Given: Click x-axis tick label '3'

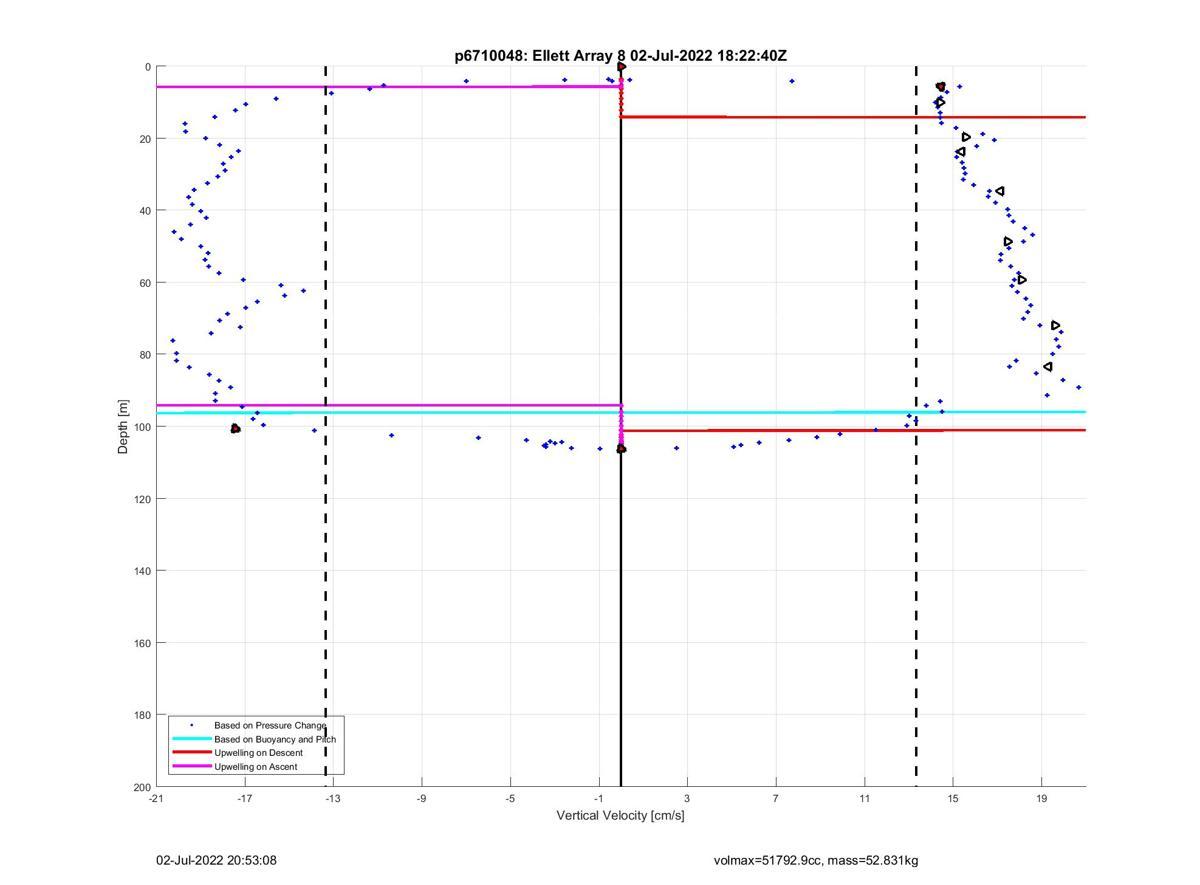Looking at the screenshot, I should pos(687,798).
